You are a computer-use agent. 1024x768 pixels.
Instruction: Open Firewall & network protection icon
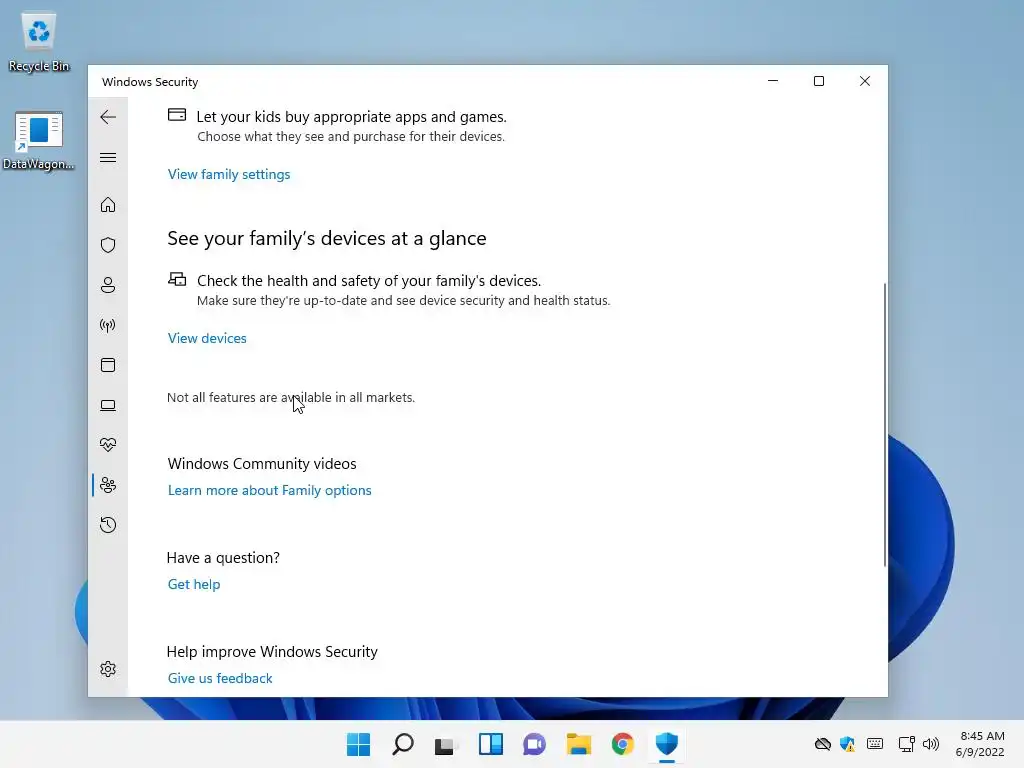[108, 325]
